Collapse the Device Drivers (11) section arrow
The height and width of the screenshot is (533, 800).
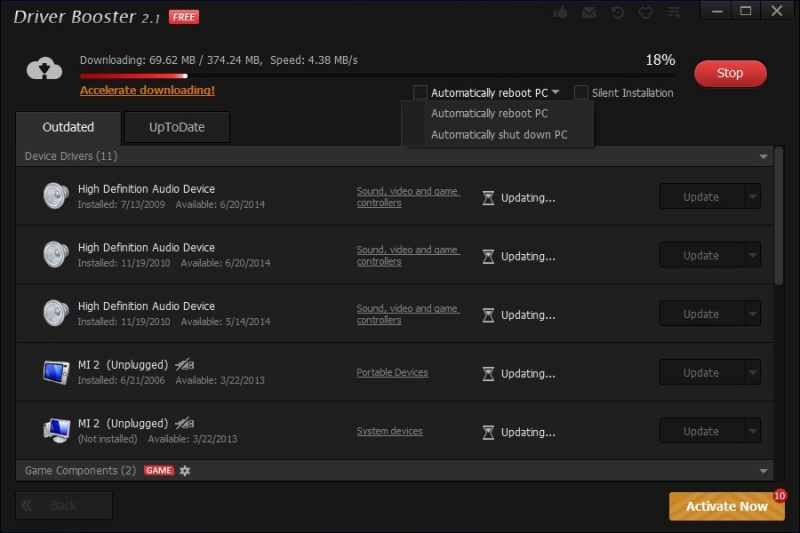pyautogui.click(x=763, y=157)
